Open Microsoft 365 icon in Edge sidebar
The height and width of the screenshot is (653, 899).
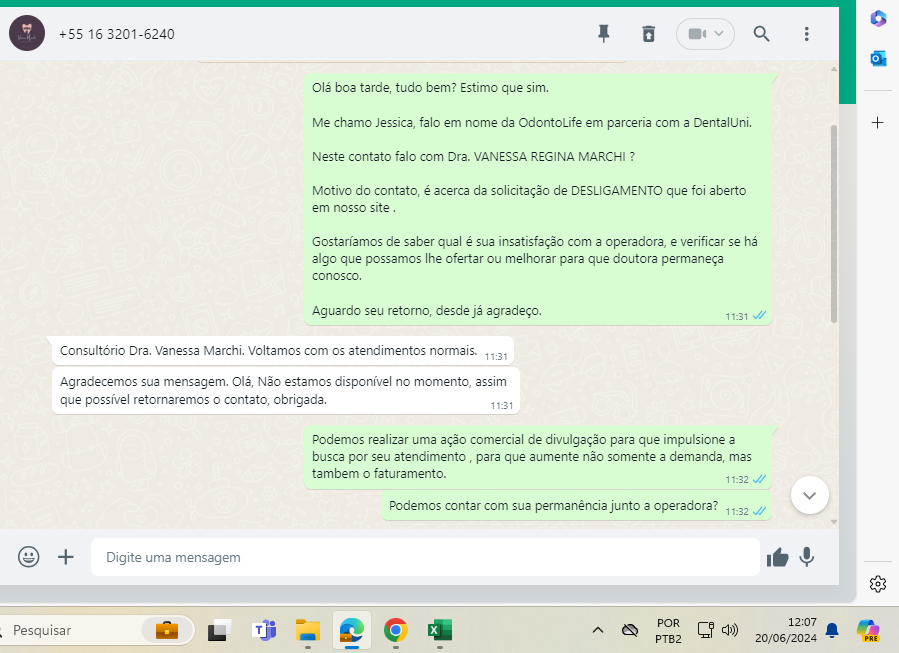878,19
